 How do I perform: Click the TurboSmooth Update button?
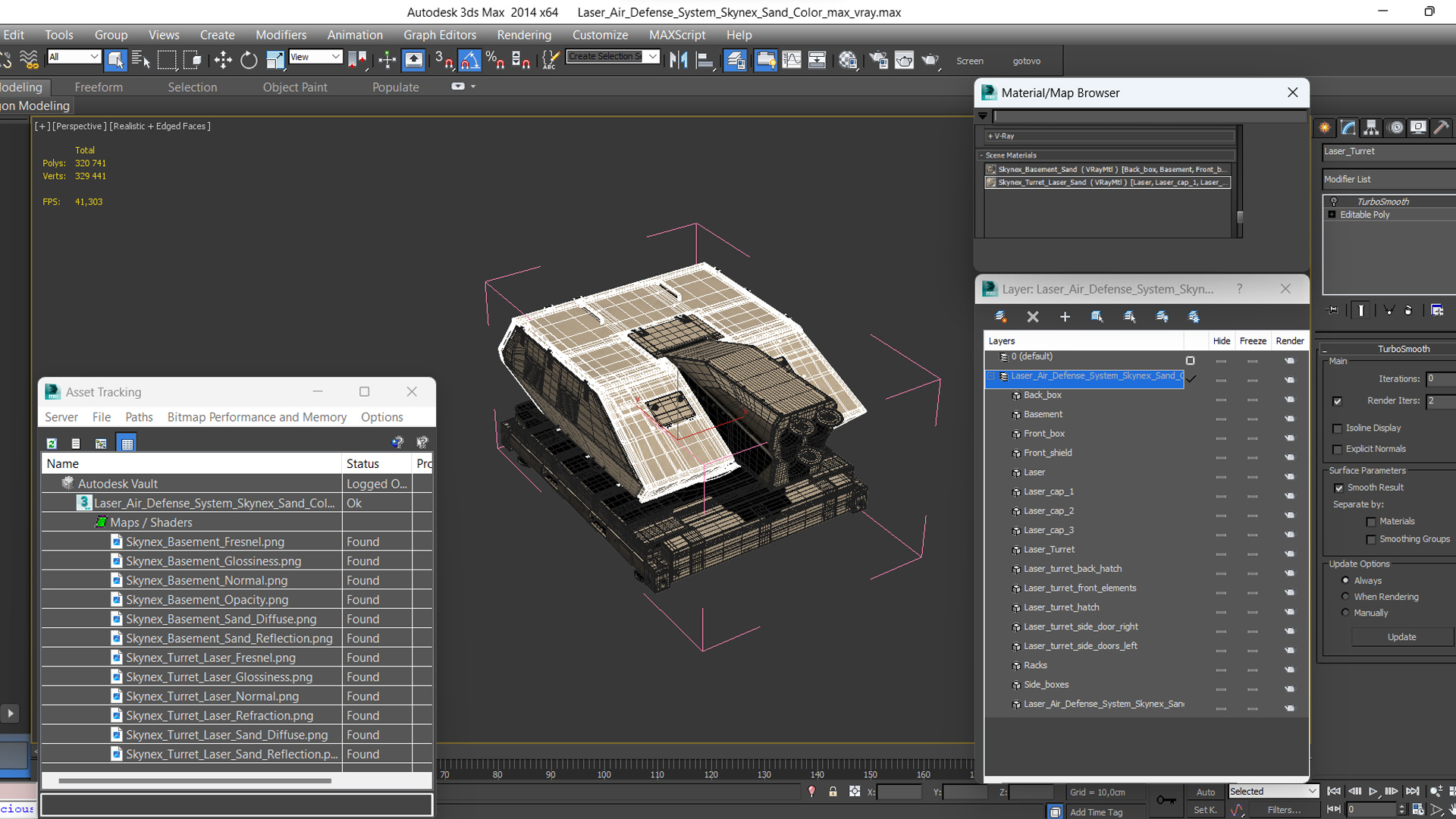click(1401, 637)
